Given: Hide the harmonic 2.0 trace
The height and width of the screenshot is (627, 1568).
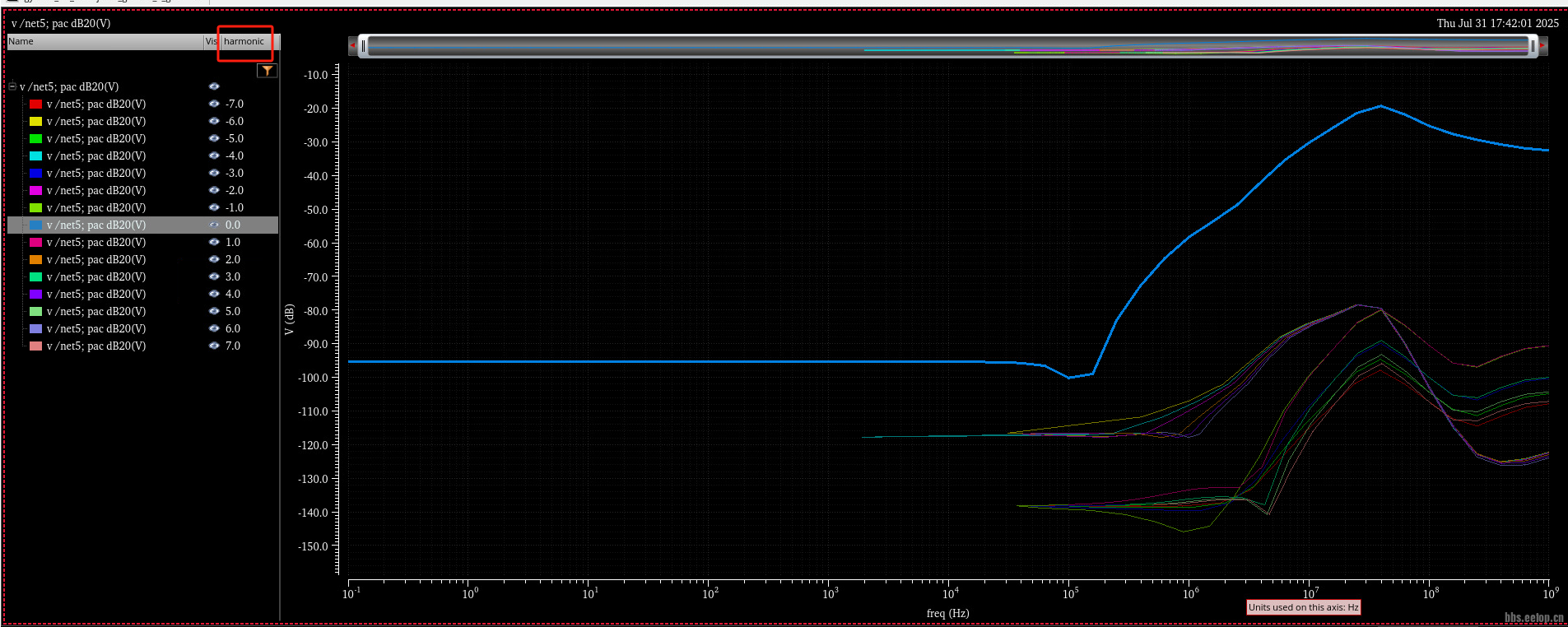Looking at the screenshot, I should tap(214, 259).
